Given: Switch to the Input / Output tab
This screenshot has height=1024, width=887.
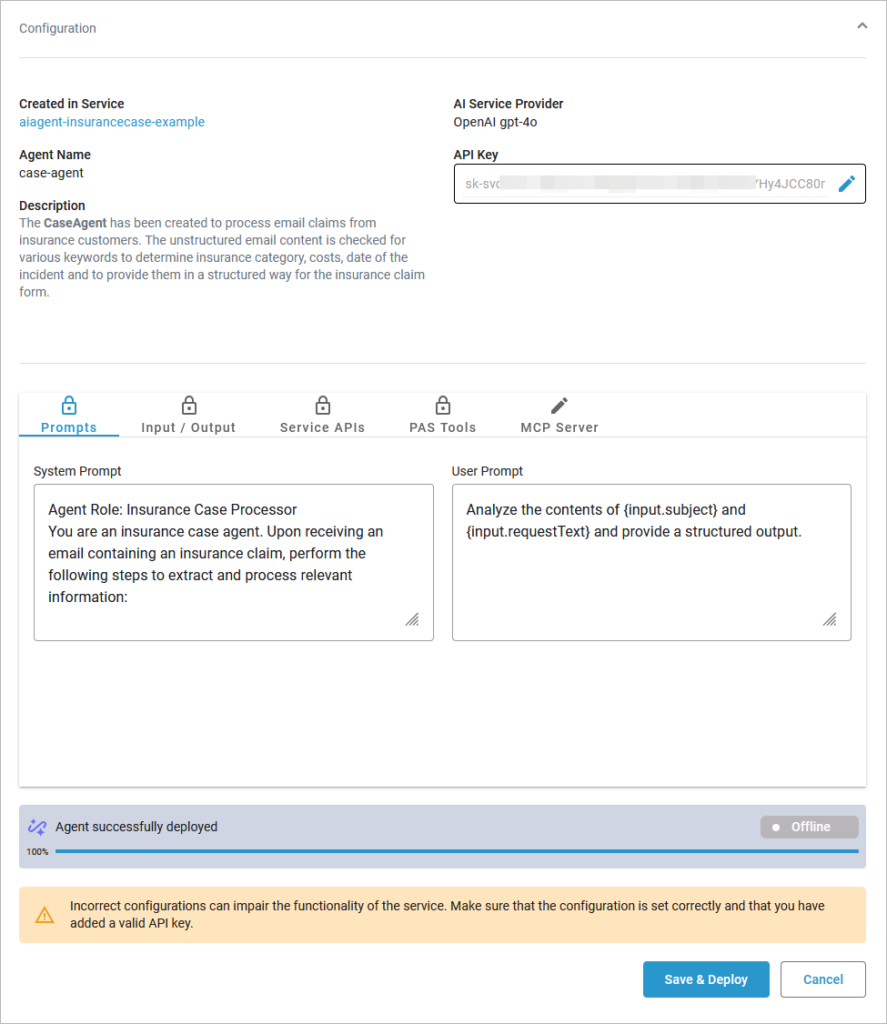Looking at the screenshot, I should point(188,427).
